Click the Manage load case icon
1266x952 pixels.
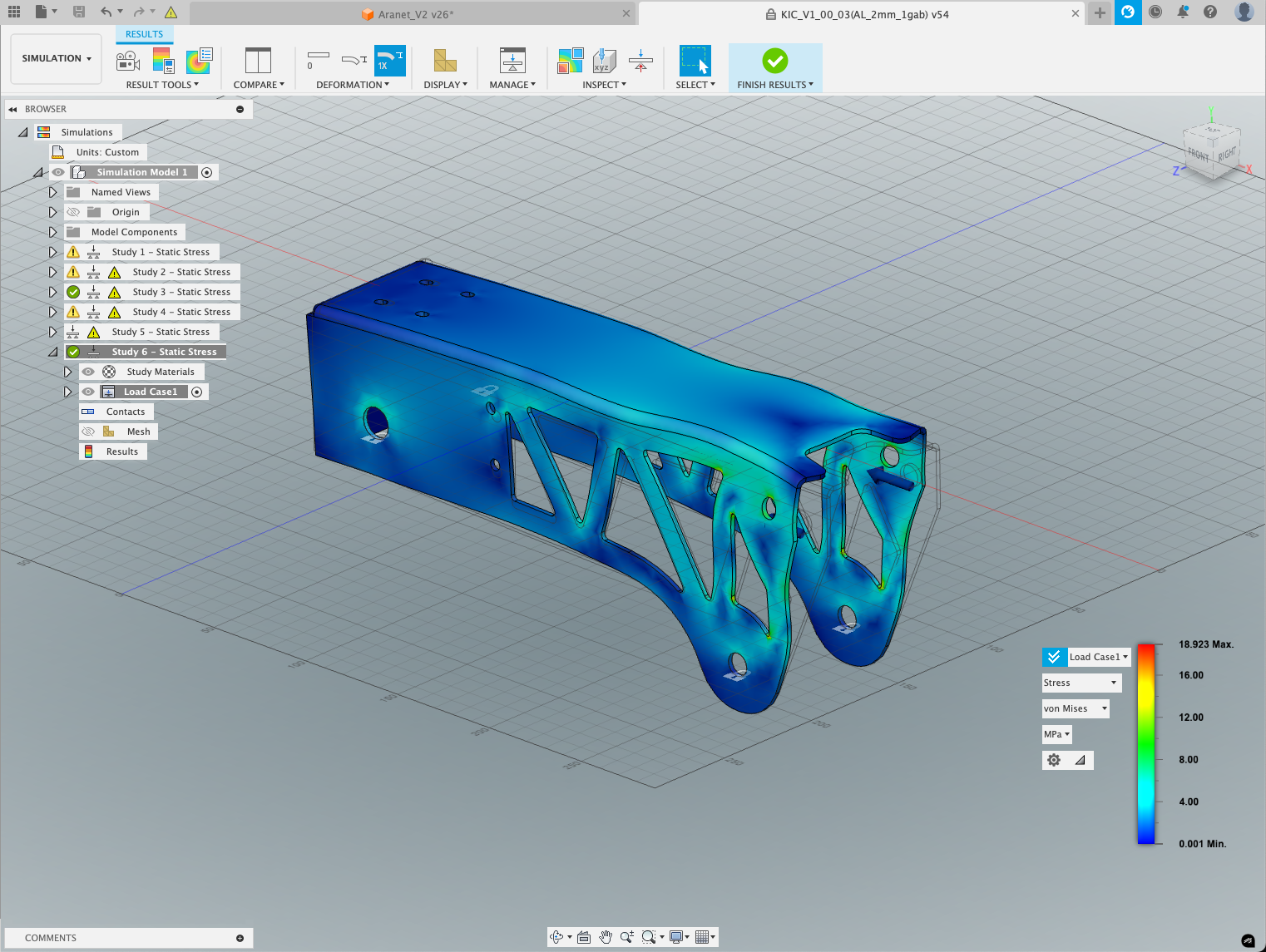(x=512, y=61)
